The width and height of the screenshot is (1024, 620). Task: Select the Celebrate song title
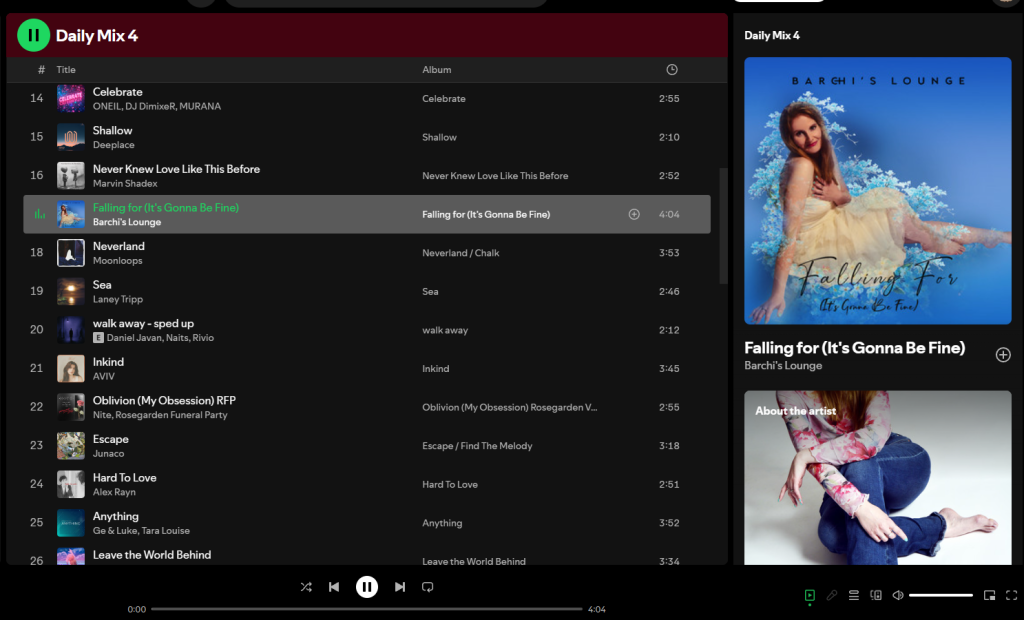pyautogui.click(x=118, y=92)
